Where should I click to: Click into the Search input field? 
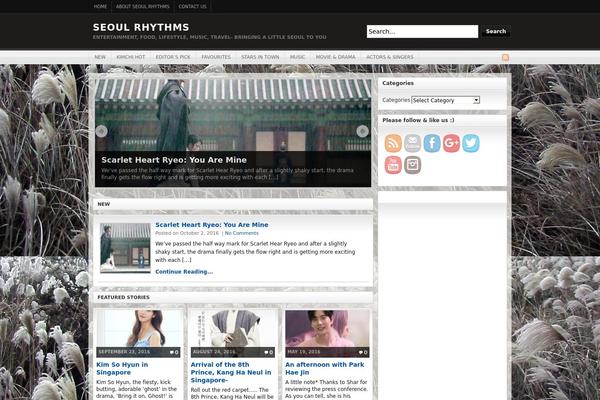(x=422, y=31)
